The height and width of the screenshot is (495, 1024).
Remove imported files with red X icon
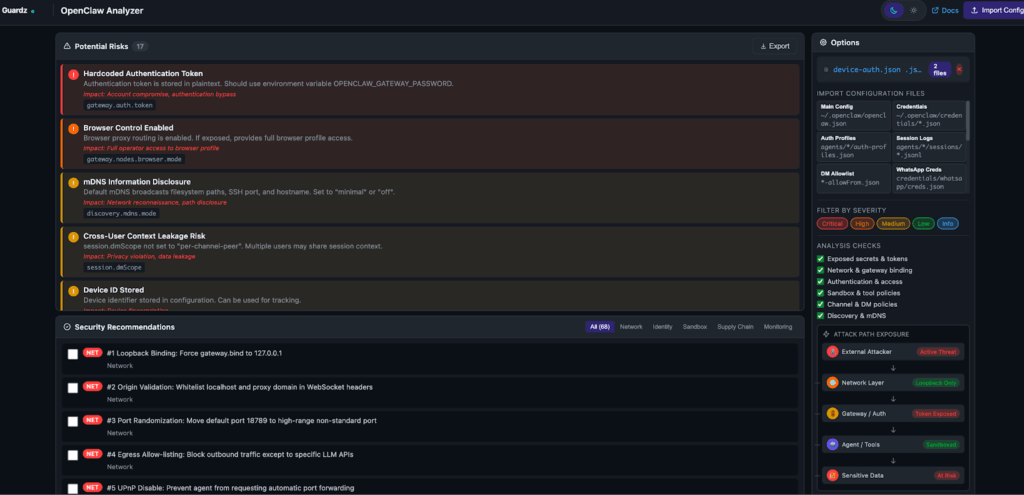(x=960, y=69)
